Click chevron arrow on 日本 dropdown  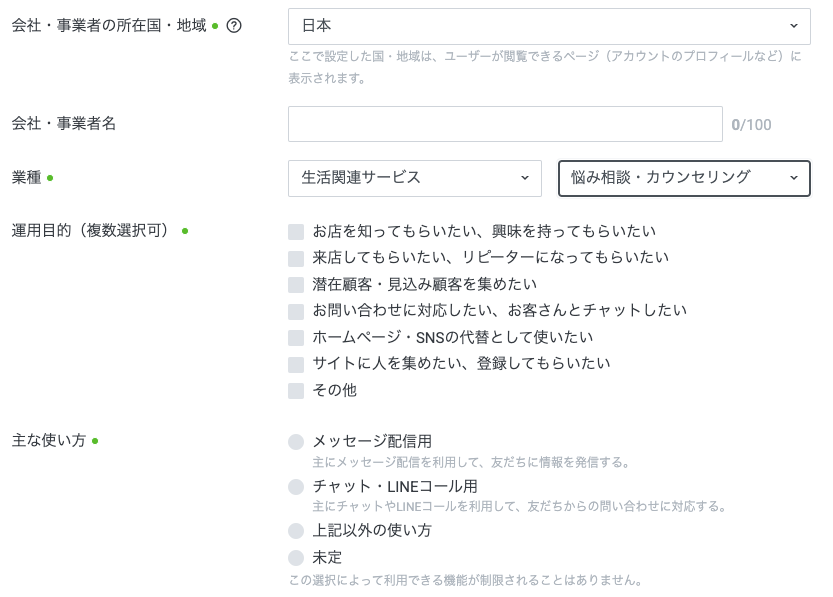pyautogui.click(x=794, y=25)
